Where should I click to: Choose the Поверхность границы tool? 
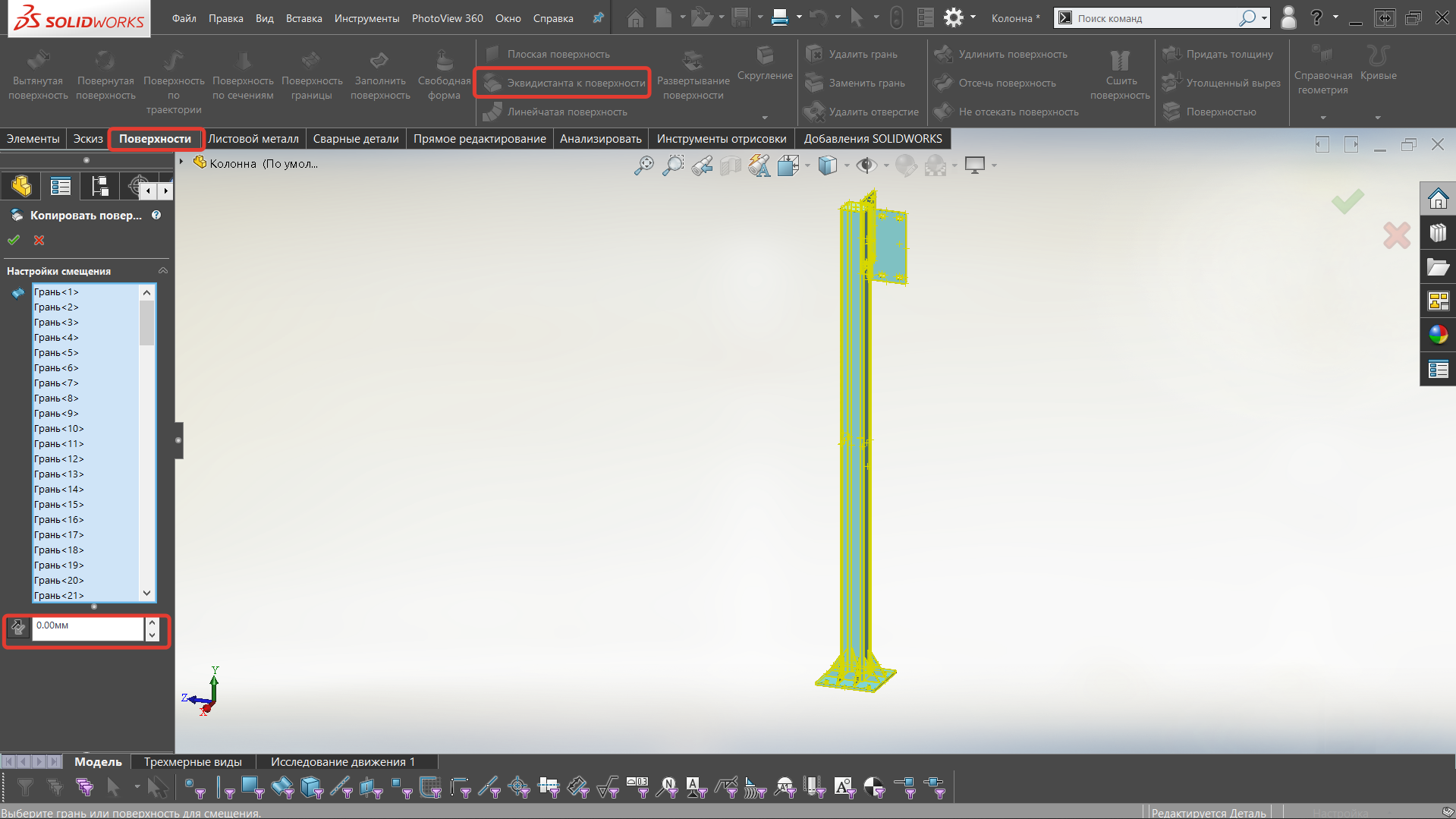312,74
